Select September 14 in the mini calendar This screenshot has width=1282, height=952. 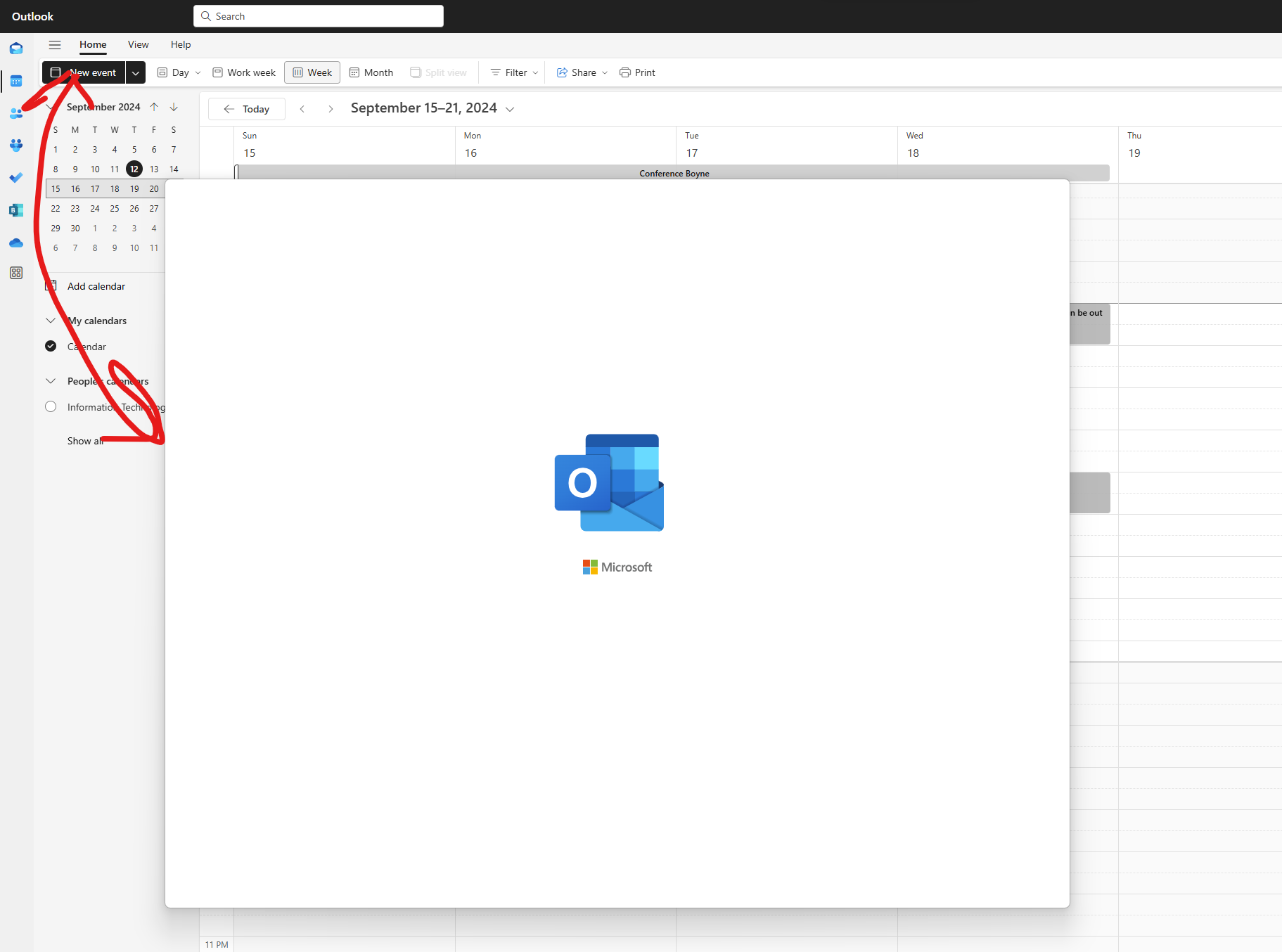(174, 169)
